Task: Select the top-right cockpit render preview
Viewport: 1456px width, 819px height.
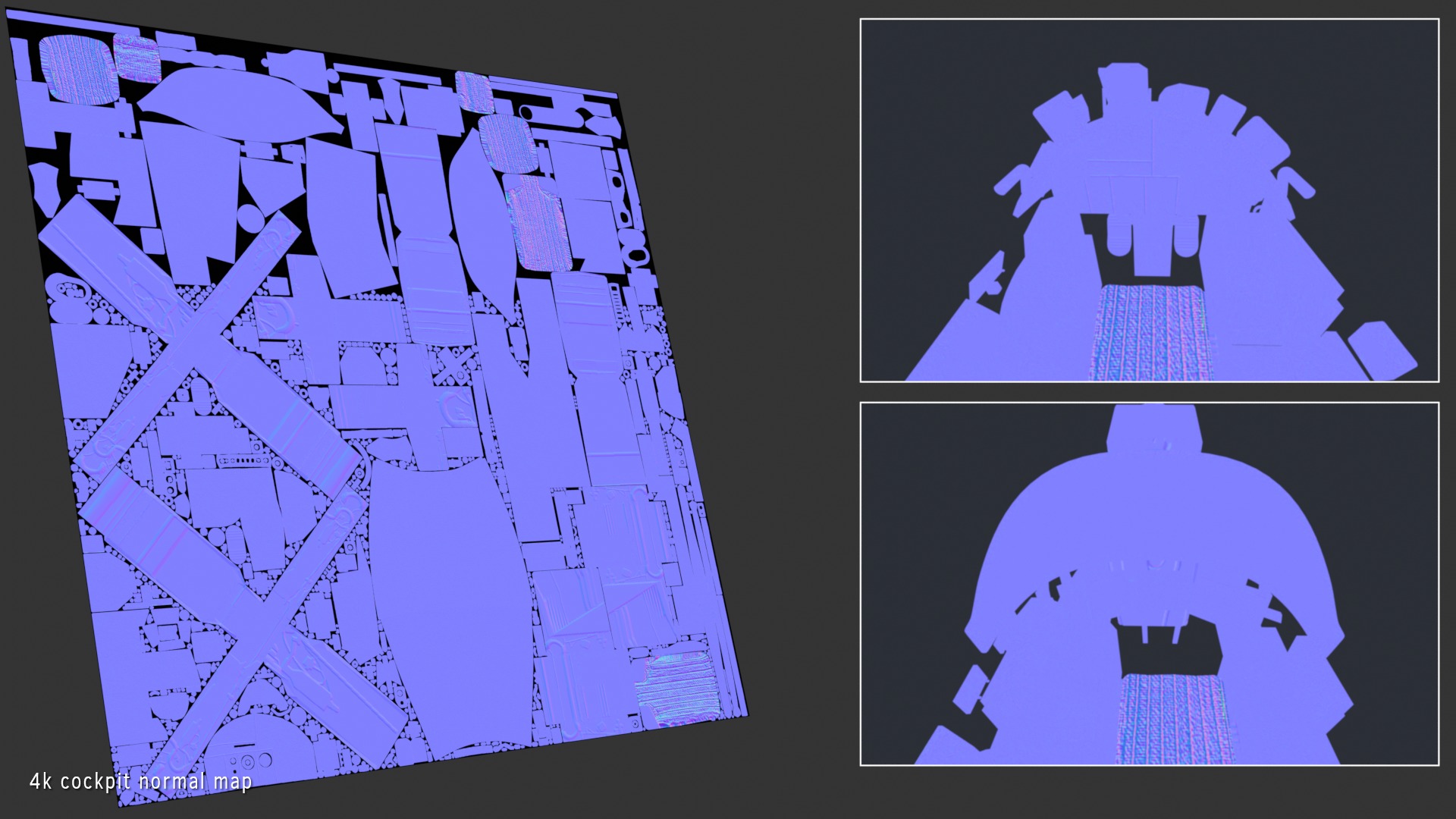Action: tap(1149, 200)
